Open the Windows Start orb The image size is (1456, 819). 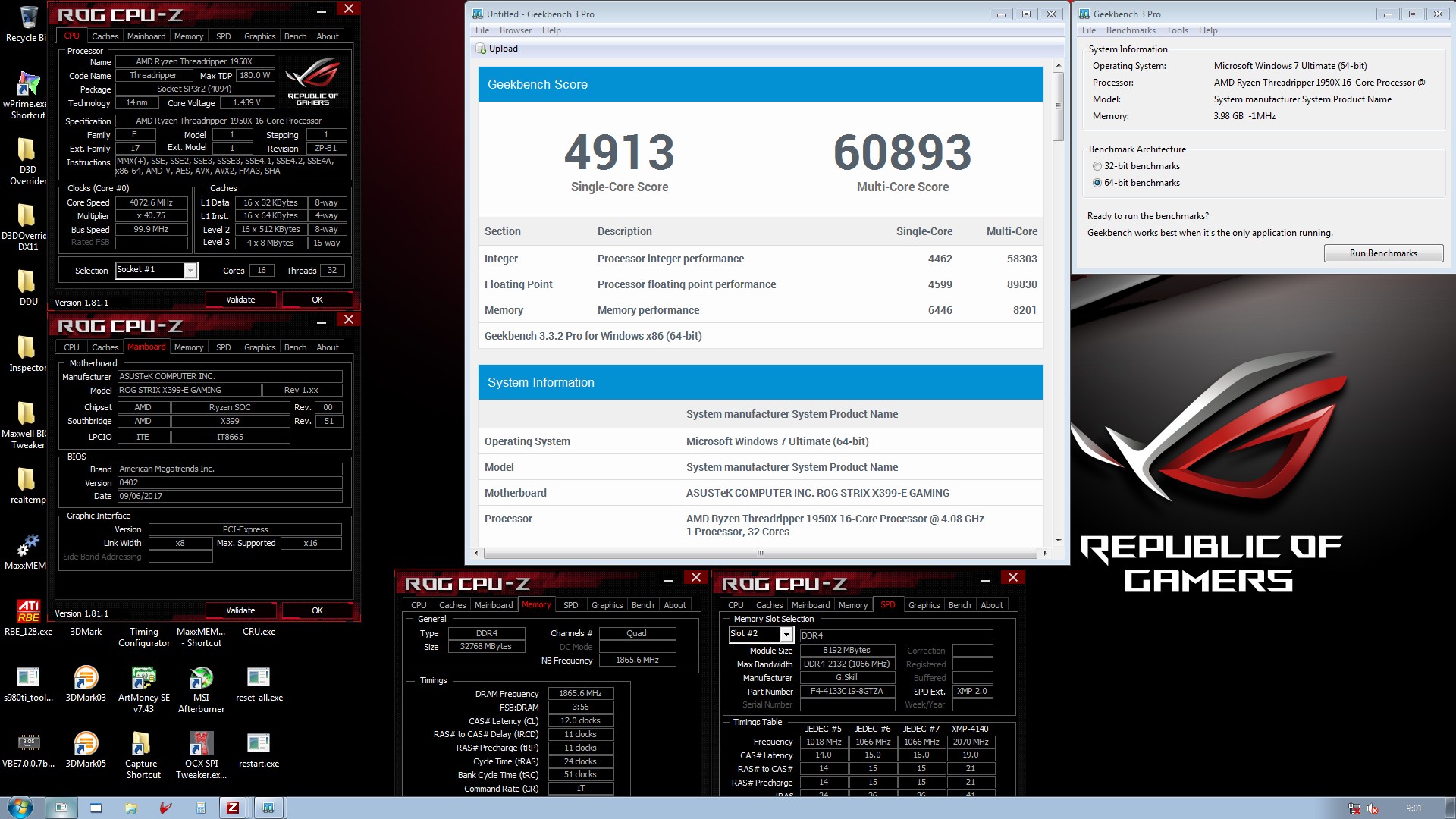click(20, 808)
